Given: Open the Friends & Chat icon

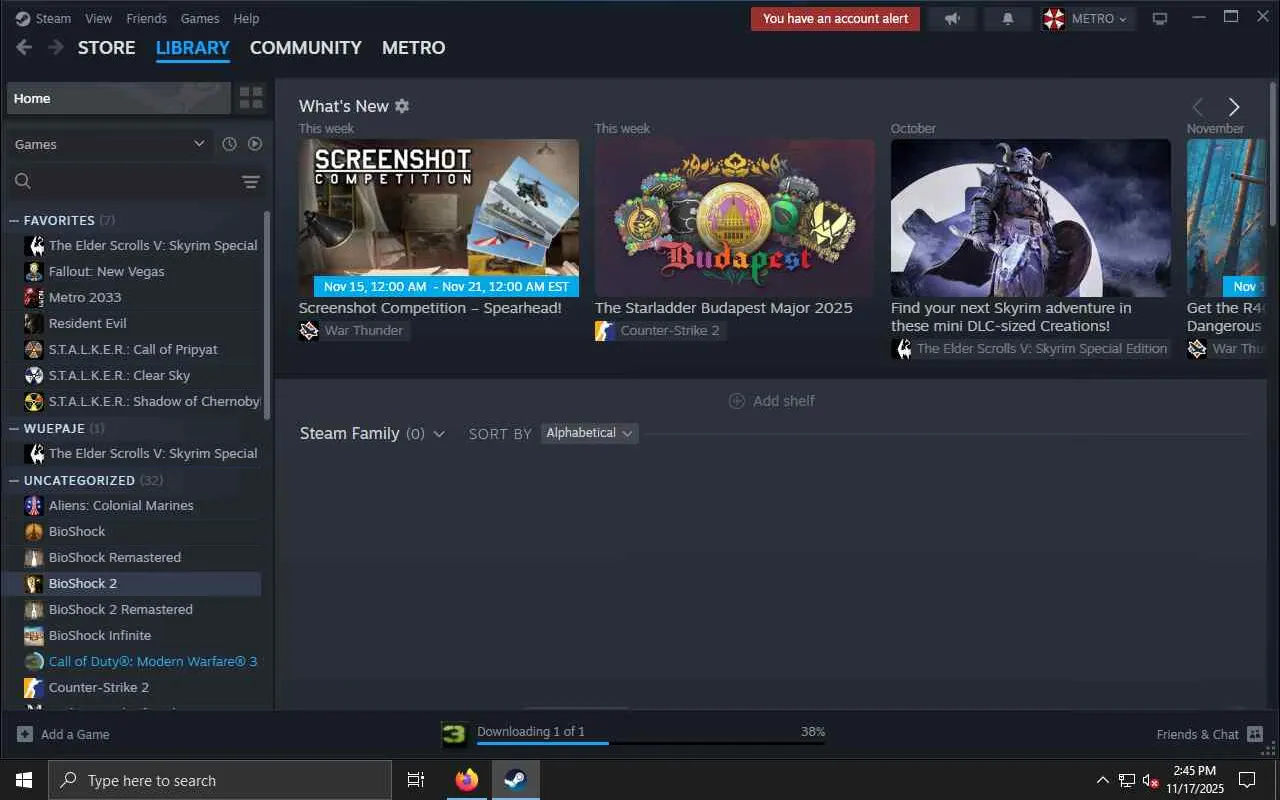Looking at the screenshot, I should pos(1256,734).
